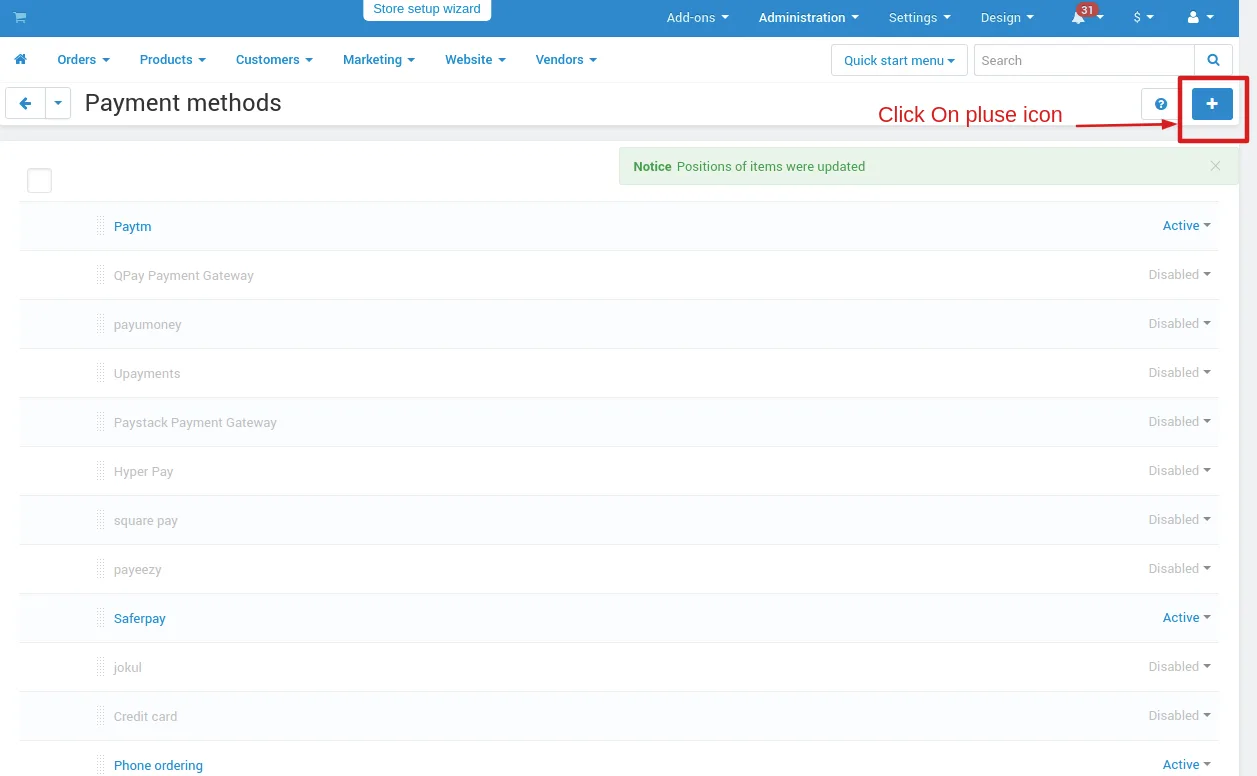Open the Upayments payment method
1257x776 pixels.
(x=147, y=374)
